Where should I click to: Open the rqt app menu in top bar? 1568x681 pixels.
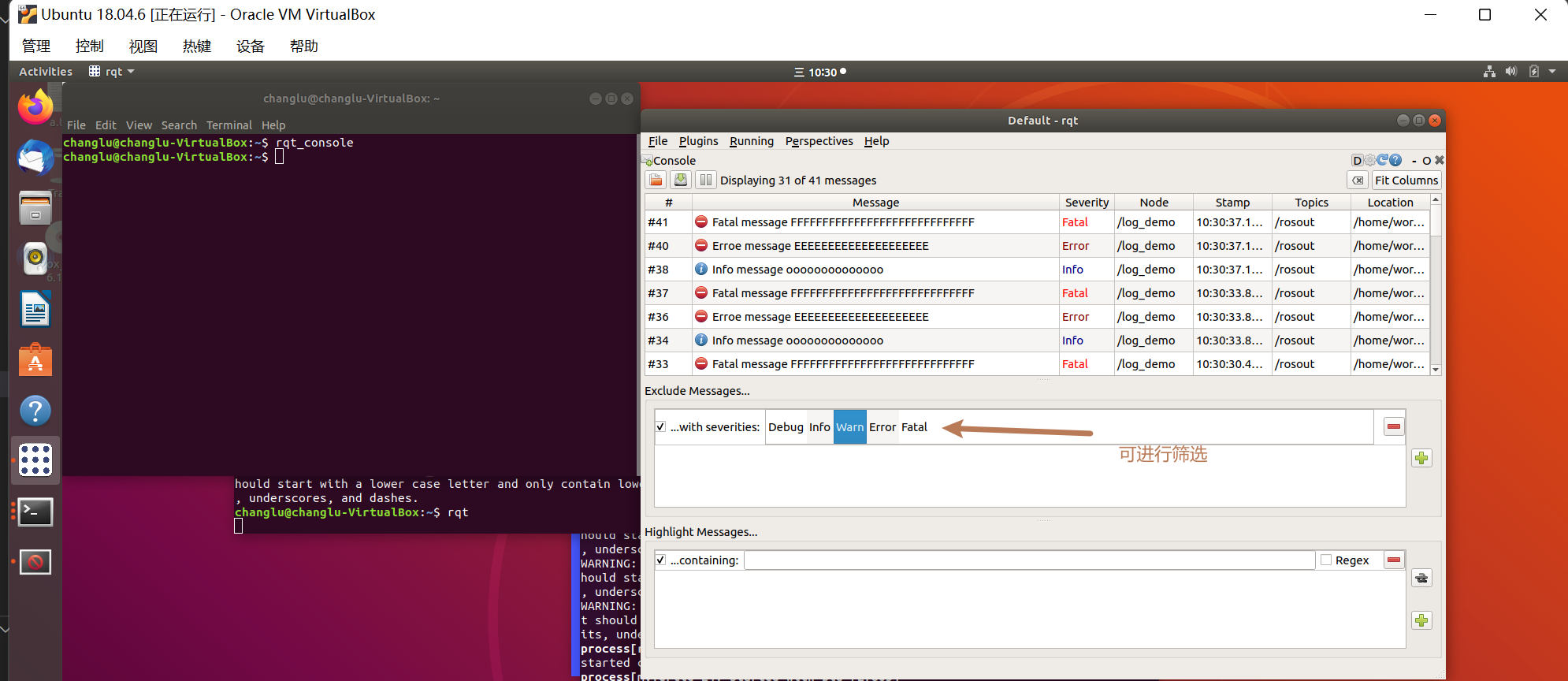(x=111, y=72)
